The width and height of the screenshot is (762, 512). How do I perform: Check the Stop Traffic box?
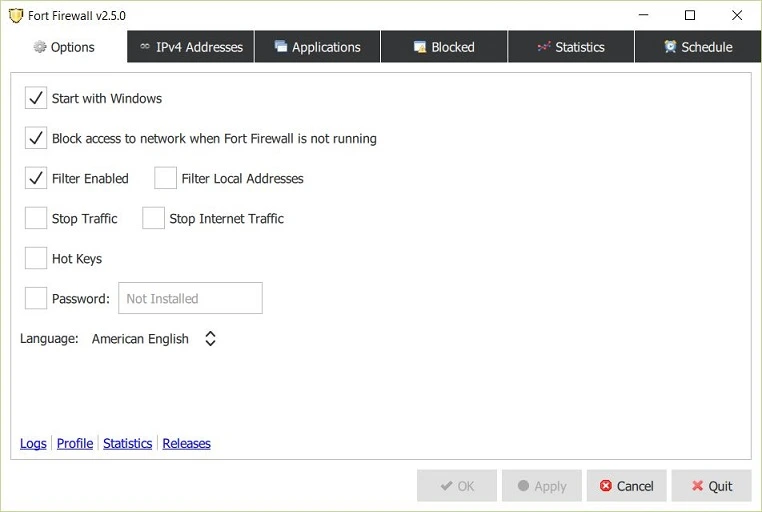[x=36, y=218]
